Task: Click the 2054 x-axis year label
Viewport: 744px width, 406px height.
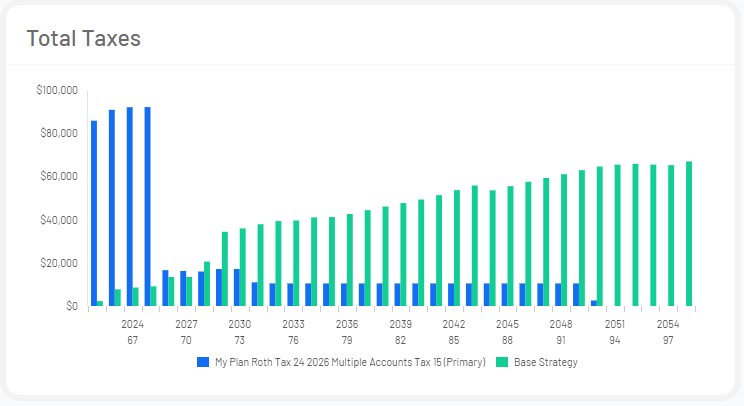Action: [x=668, y=325]
